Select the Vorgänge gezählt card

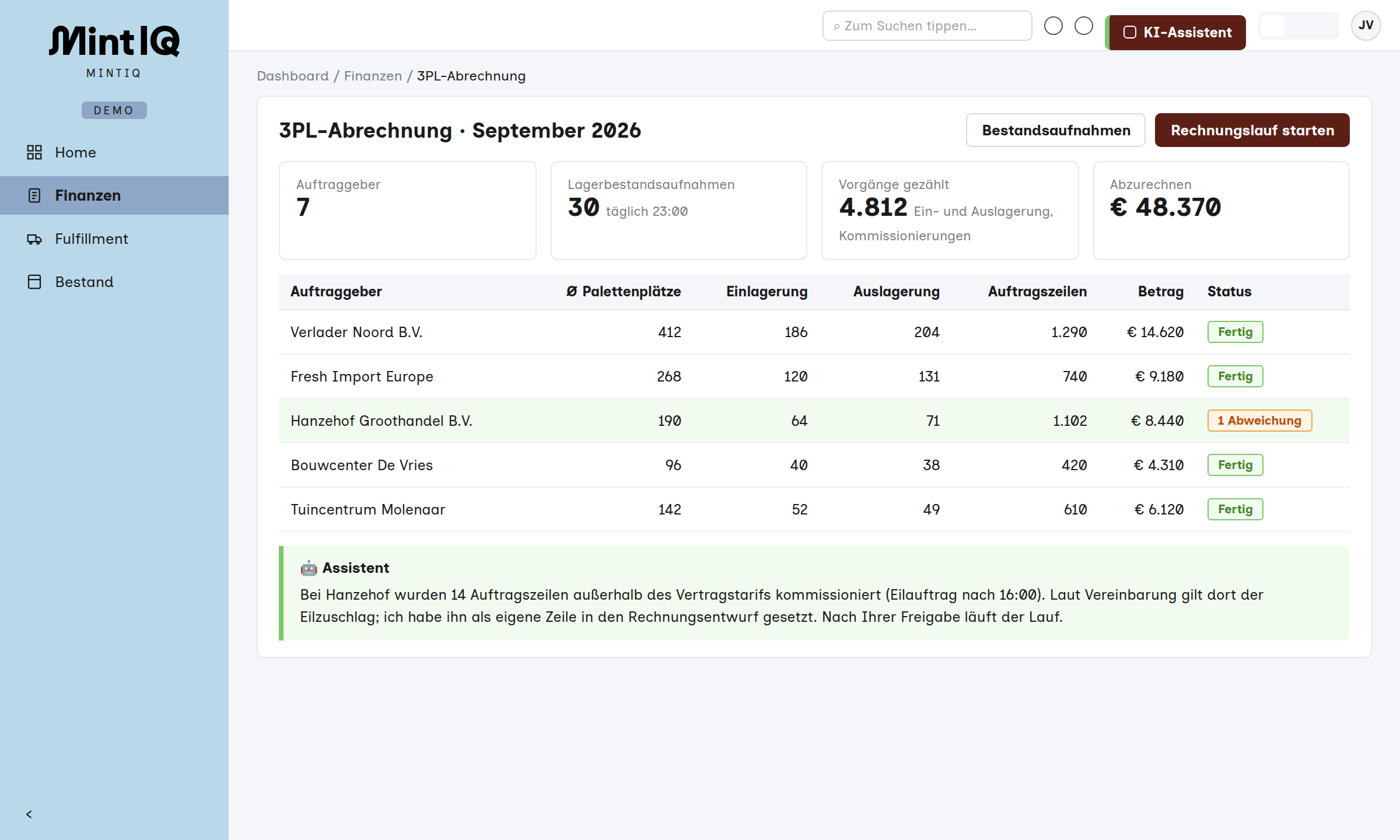click(x=950, y=211)
